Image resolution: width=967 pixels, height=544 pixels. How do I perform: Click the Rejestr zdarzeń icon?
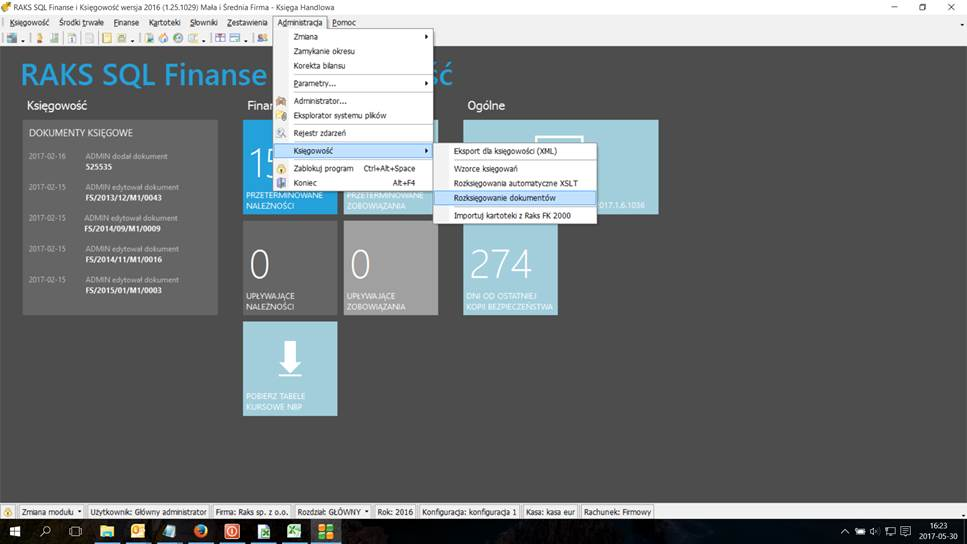pyautogui.click(x=282, y=133)
